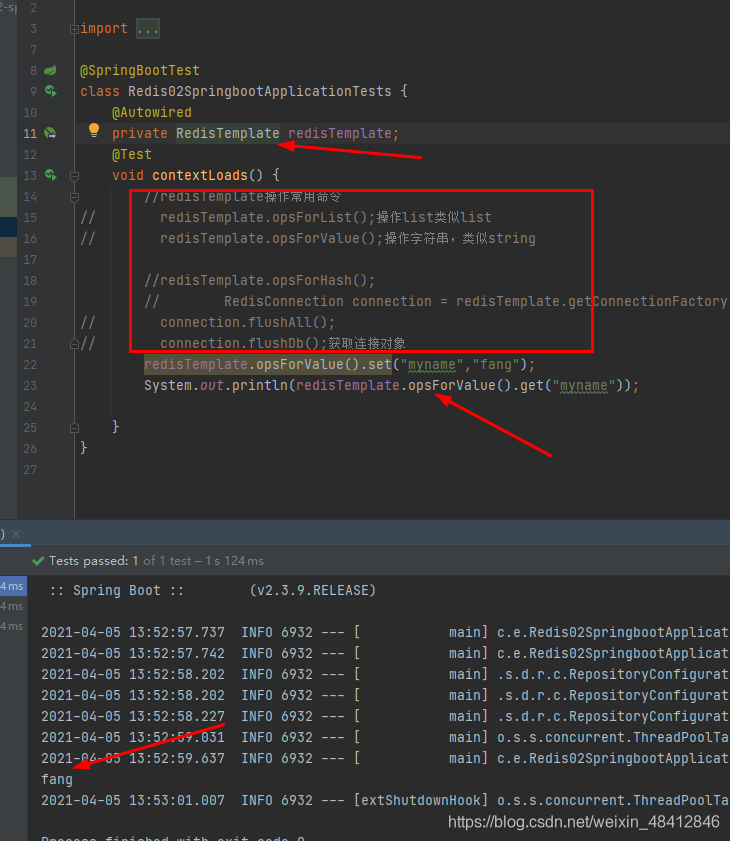The height and width of the screenshot is (841, 730).
Task: Click the green Tests passed checkmark icon
Action: [x=38, y=561]
